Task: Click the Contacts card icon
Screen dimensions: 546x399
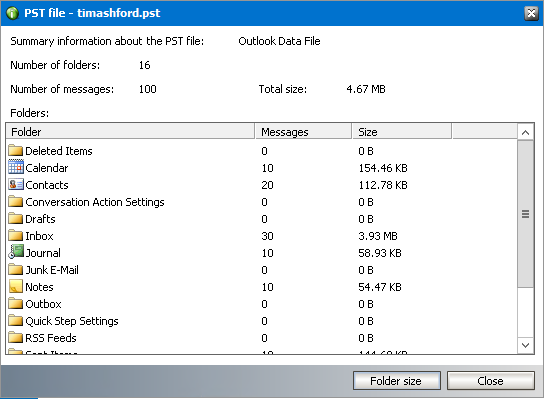Action: 16,185
